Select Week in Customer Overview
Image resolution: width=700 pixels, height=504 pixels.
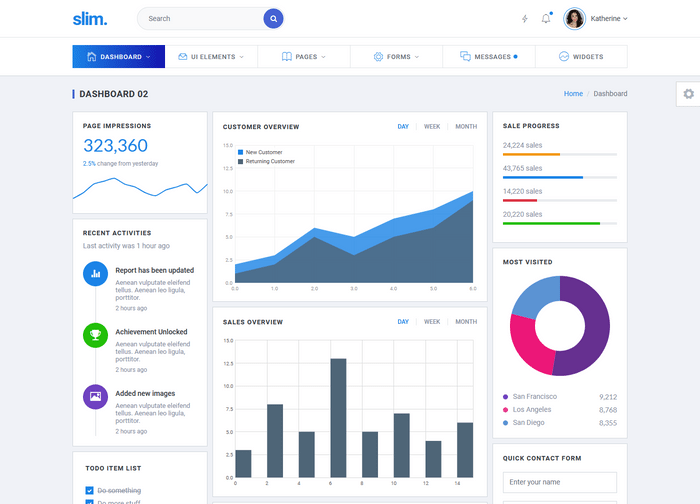(x=432, y=127)
